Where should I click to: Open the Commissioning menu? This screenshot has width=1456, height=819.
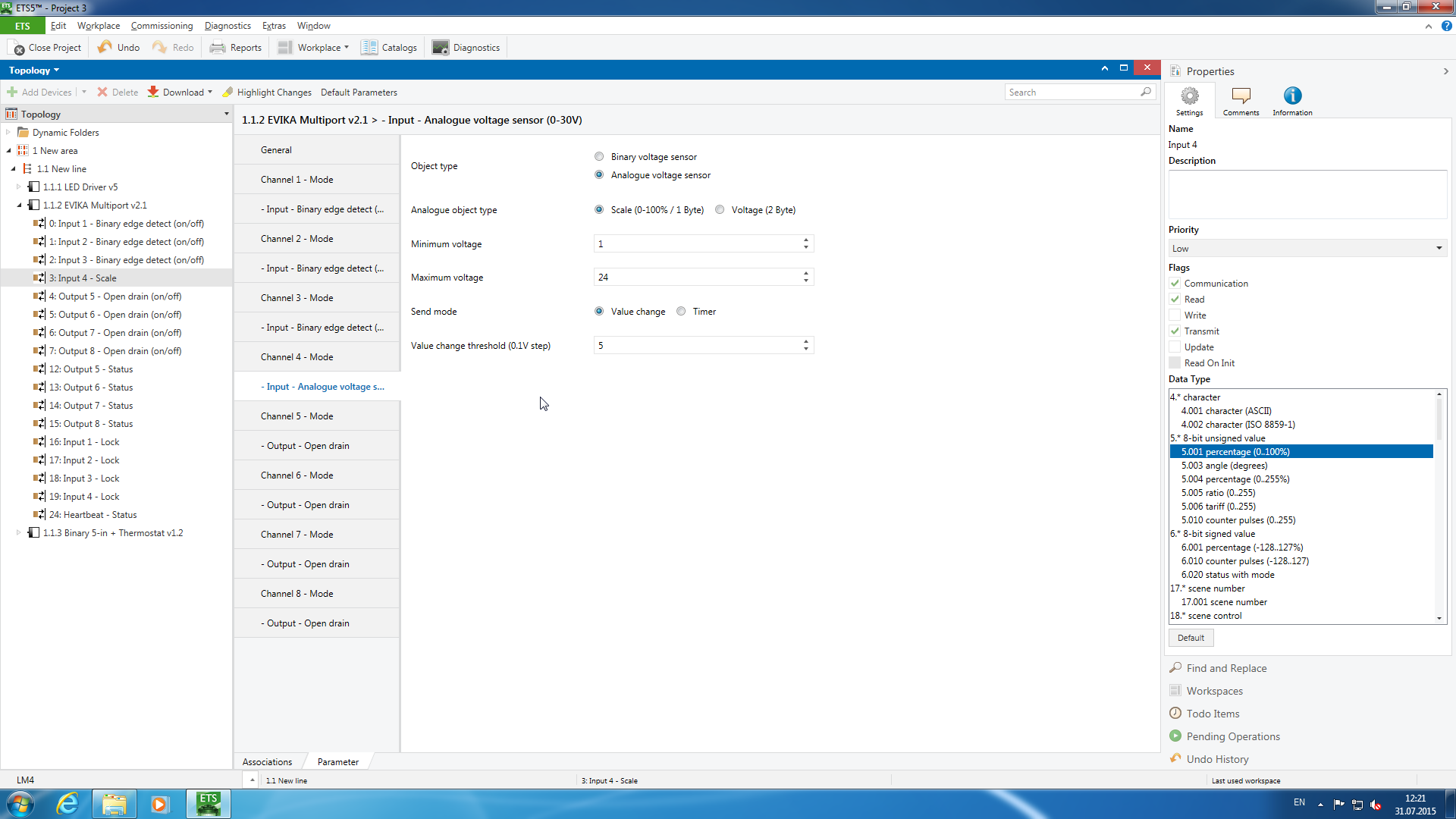[162, 26]
